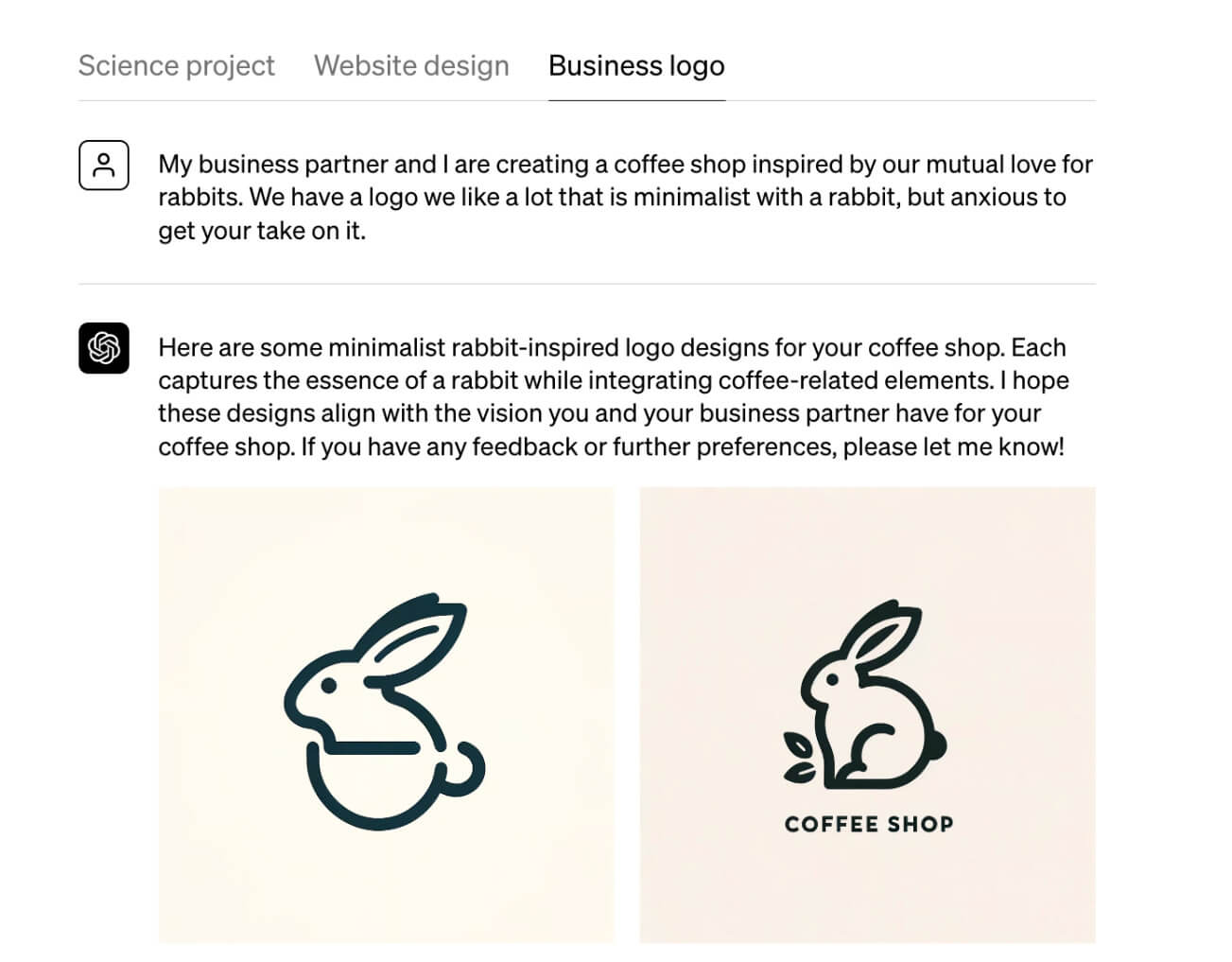The width and height of the screenshot is (1232, 962).
Task: Click the user's coffee shop prompt message
Action: coord(624,197)
